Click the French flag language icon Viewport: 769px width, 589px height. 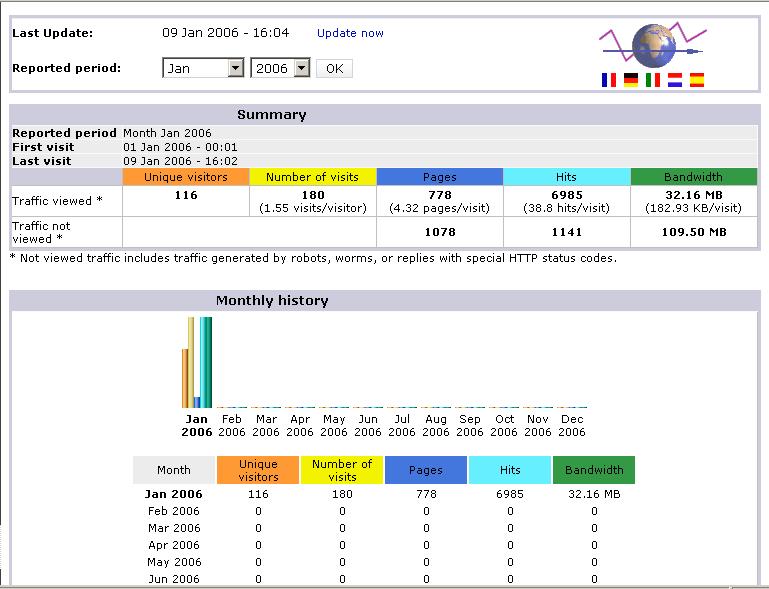coord(609,80)
